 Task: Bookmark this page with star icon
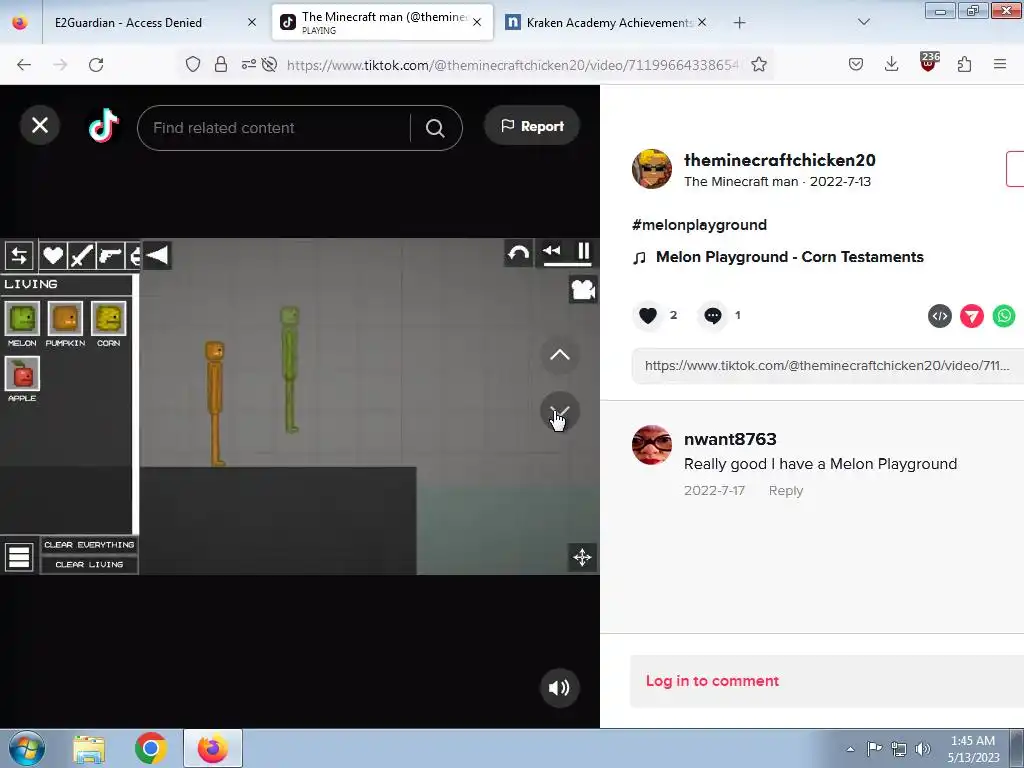pyautogui.click(x=758, y=65)
